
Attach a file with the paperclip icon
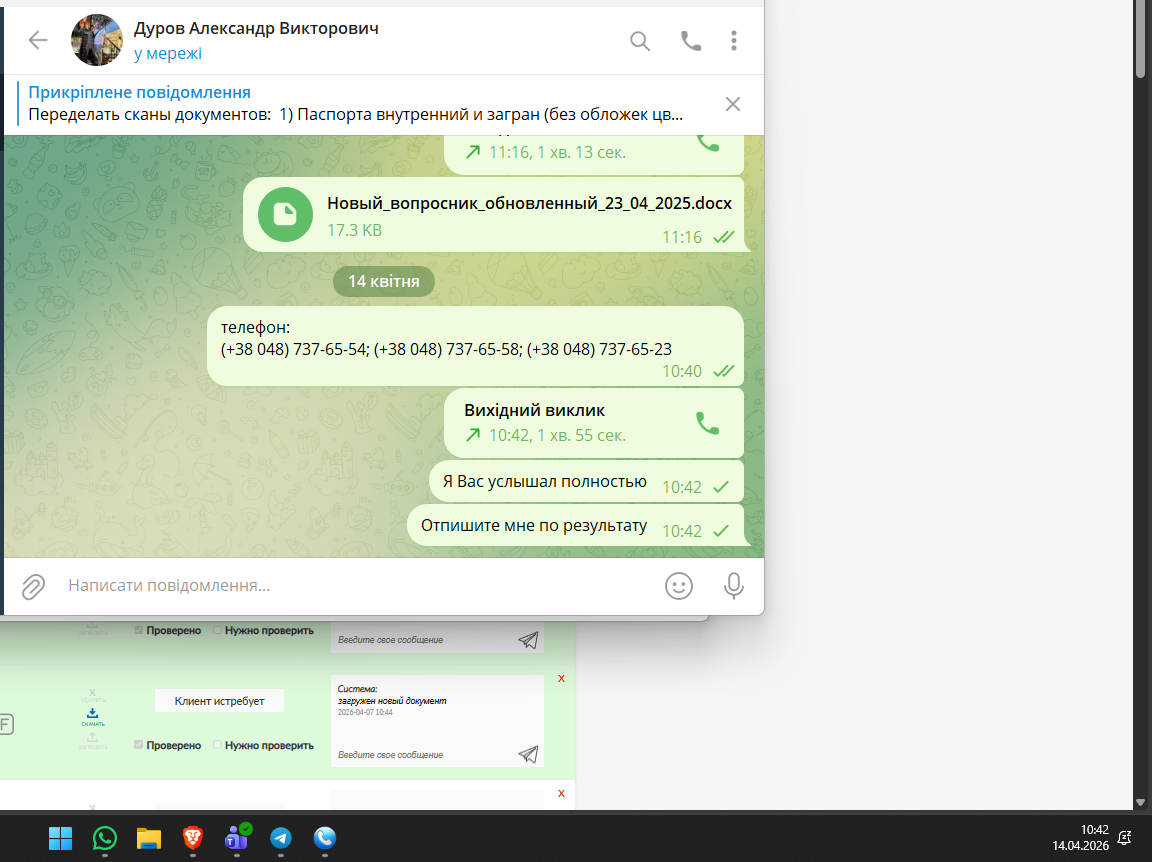pyautogui.click(x=33, y=586)
